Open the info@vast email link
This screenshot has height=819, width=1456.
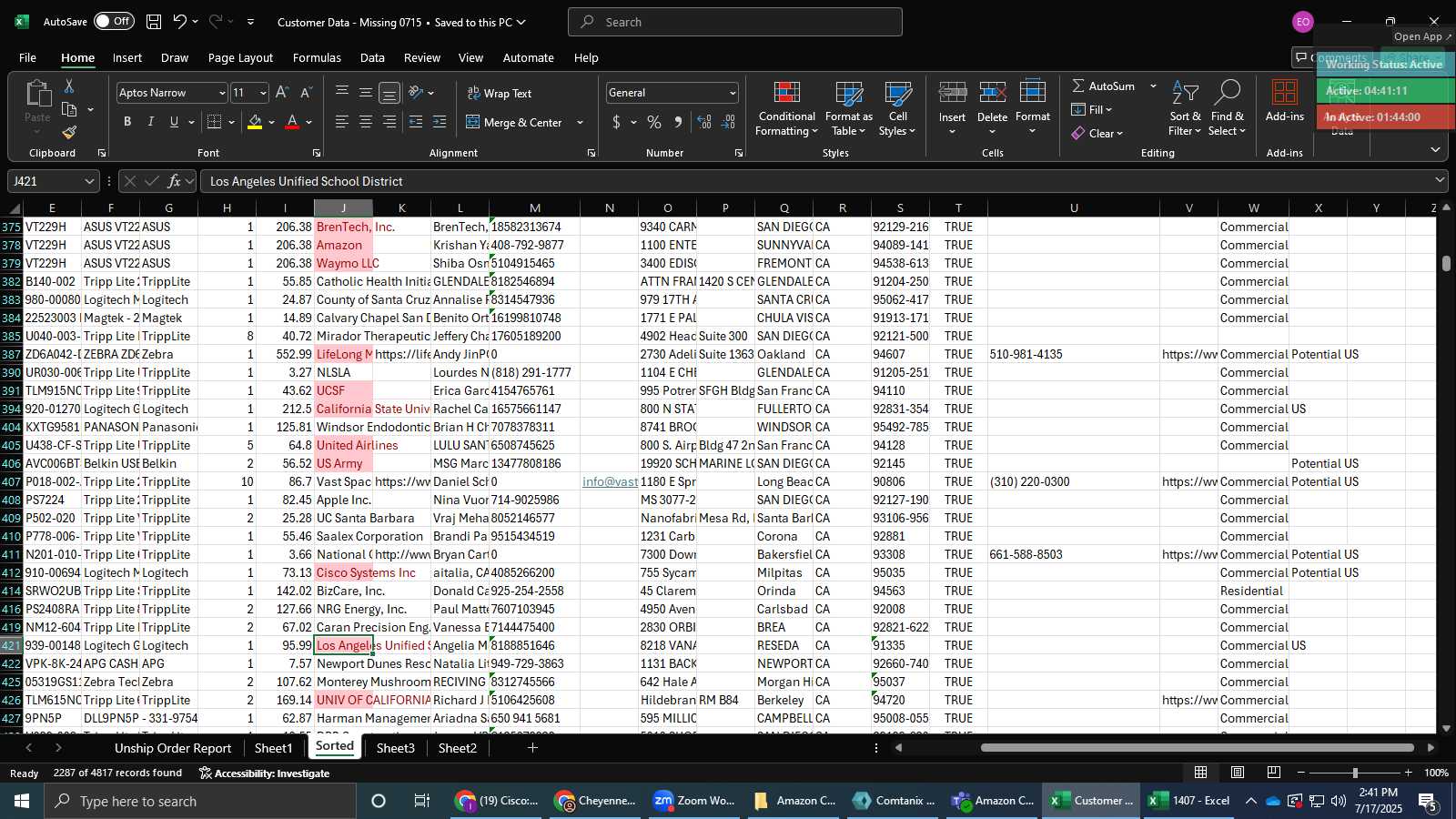(610, 481)
